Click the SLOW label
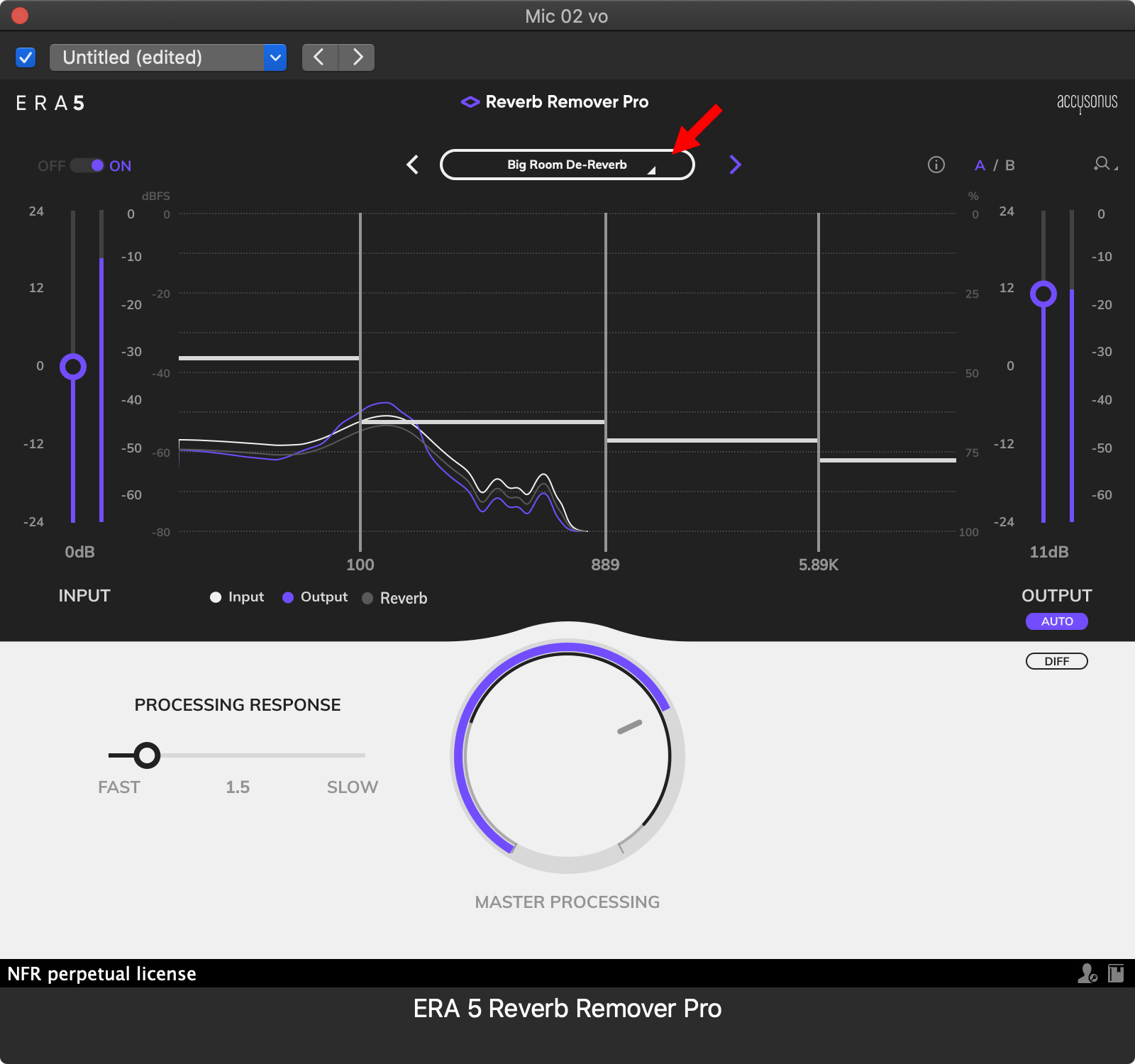Image resolution: width=1135 pixels, height=1064 pixels. click(353, 787)
